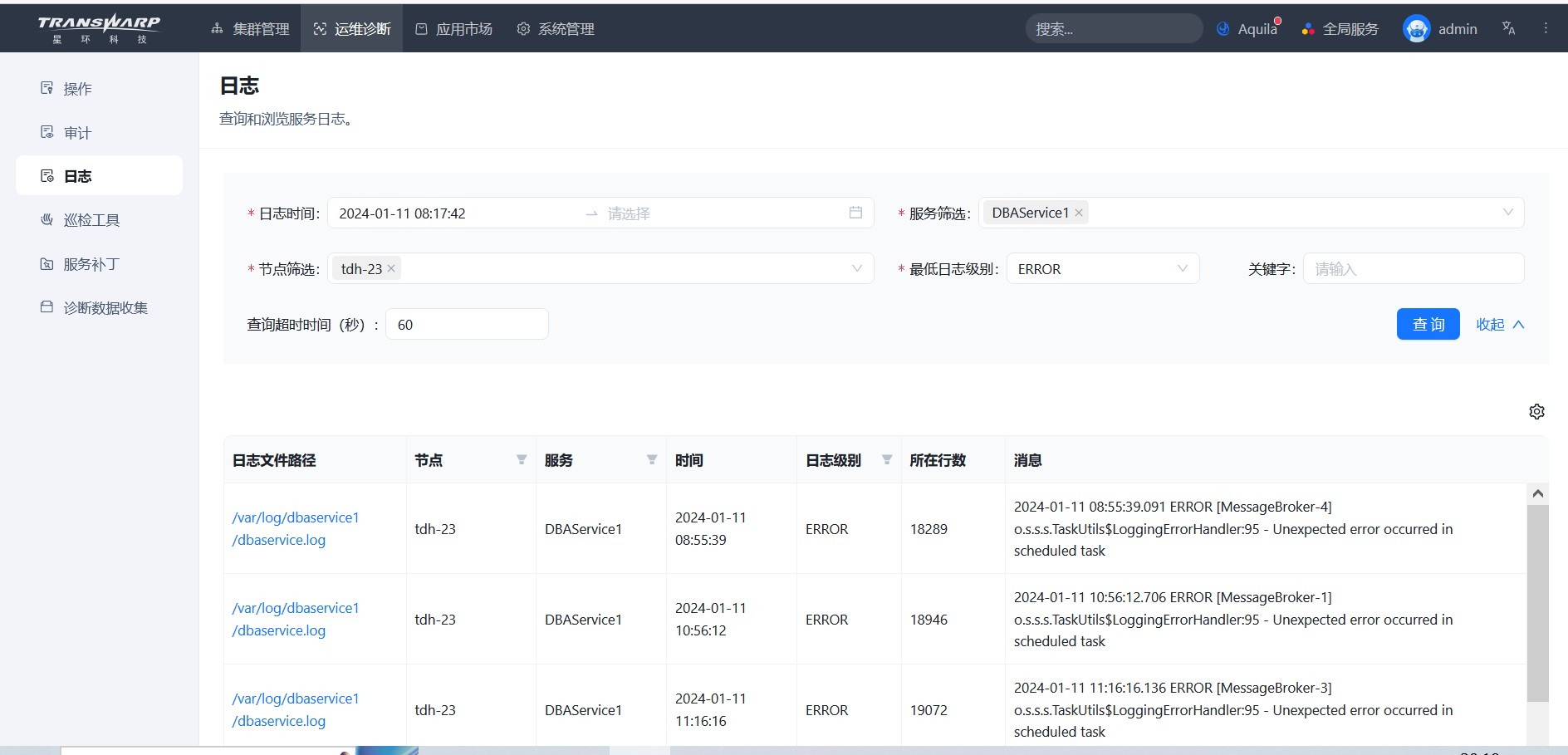Click the 查询 button
The width and height of the screenshot is (1568, 755).
(x=1428, y=324)
